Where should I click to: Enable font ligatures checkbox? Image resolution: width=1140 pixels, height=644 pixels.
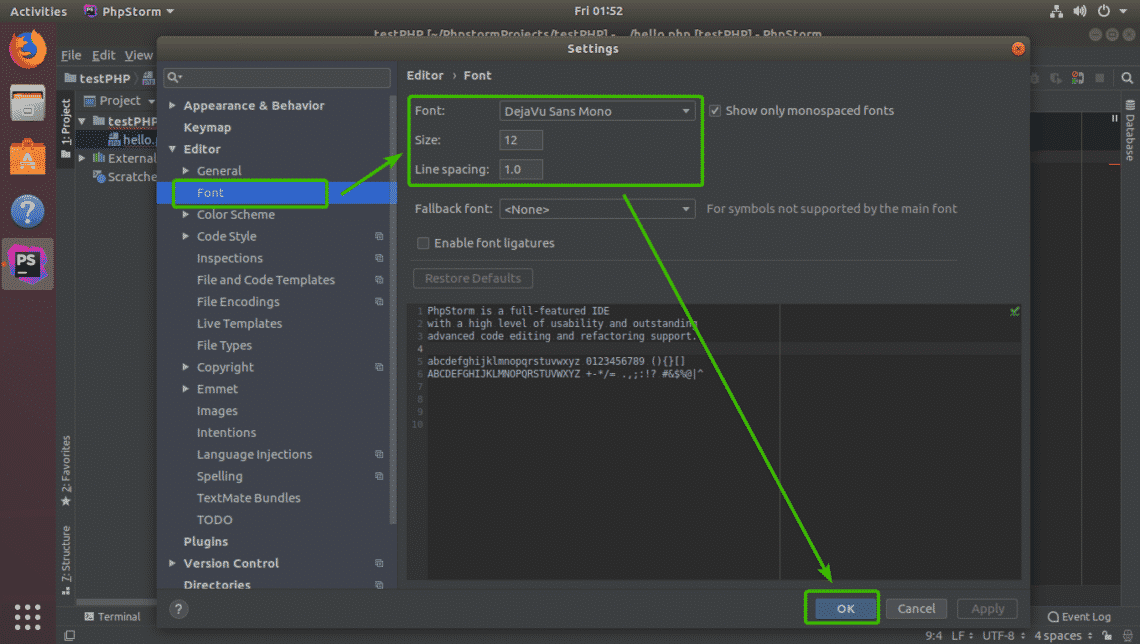point(423,243)
